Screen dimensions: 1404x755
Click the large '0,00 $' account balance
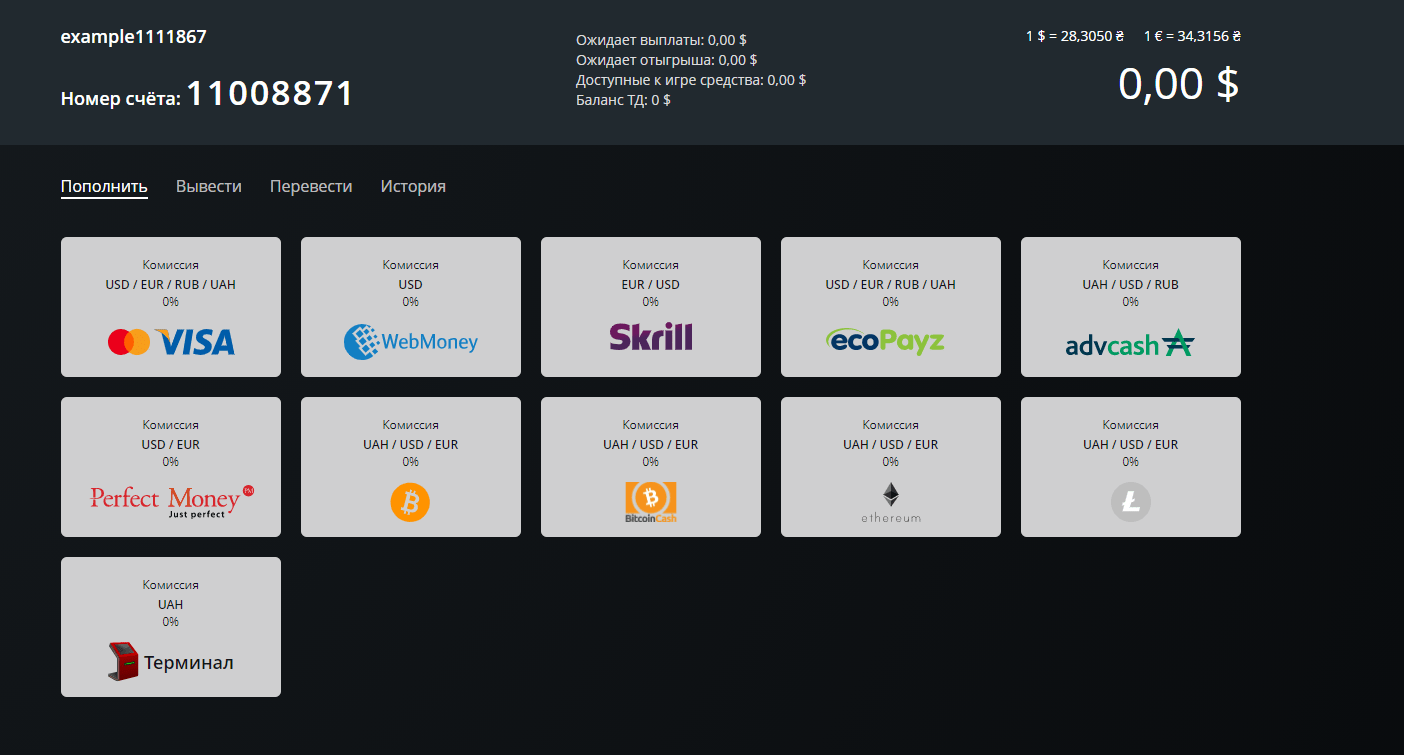click(x=1179, y=84)
